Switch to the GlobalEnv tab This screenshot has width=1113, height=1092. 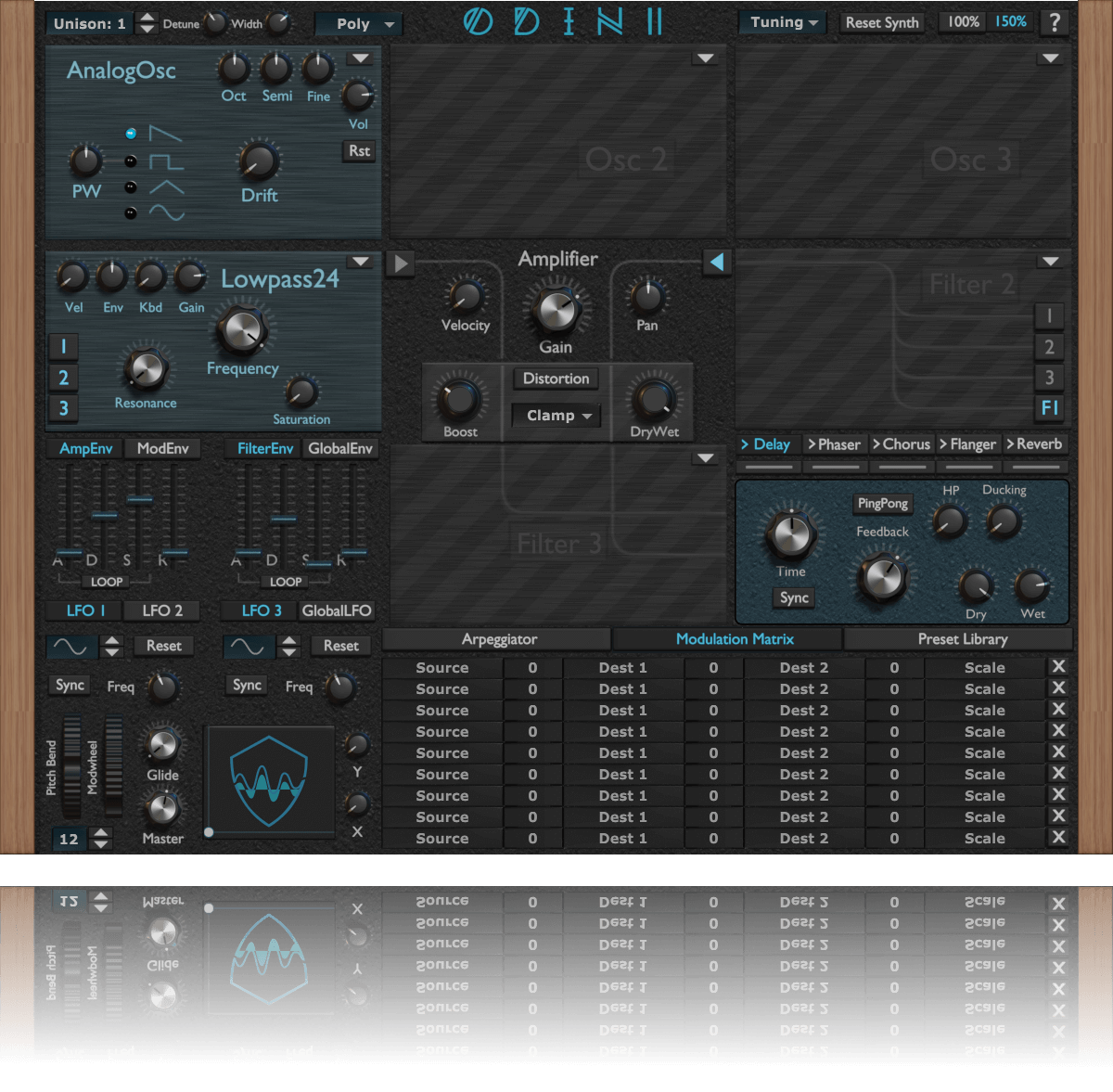point(340,449)
